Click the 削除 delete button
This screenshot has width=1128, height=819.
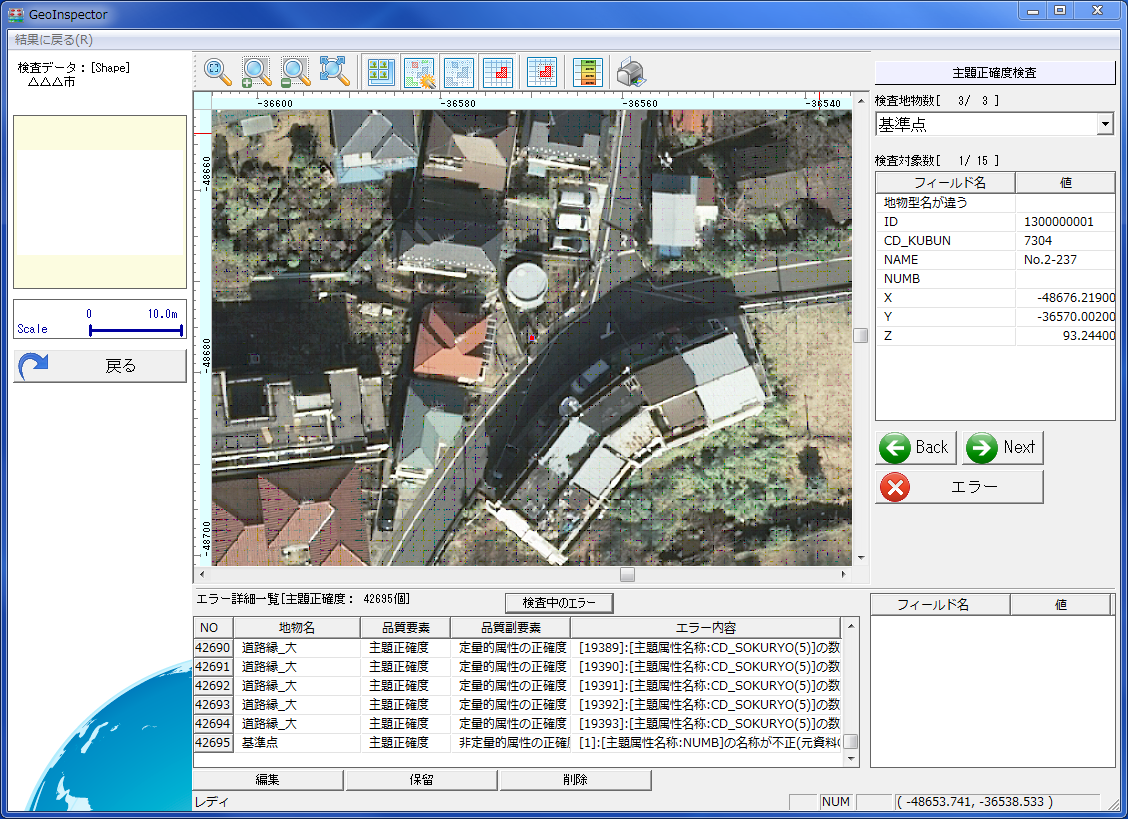576,779
